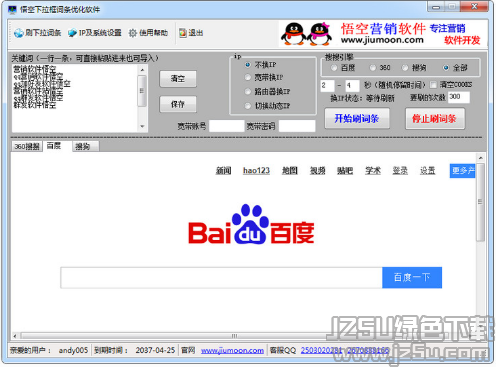Screen dimensions: 496x367
Task: Click the app icon in title bar
Action: 12,10
